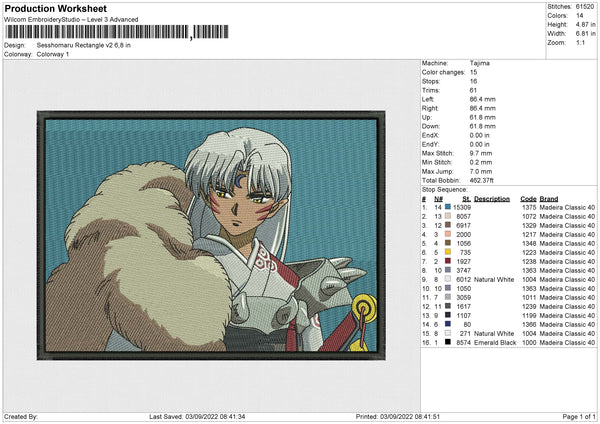
Task: Click the Zoom value 1:1
Action: pyautogui.click(x=580, y=42)
